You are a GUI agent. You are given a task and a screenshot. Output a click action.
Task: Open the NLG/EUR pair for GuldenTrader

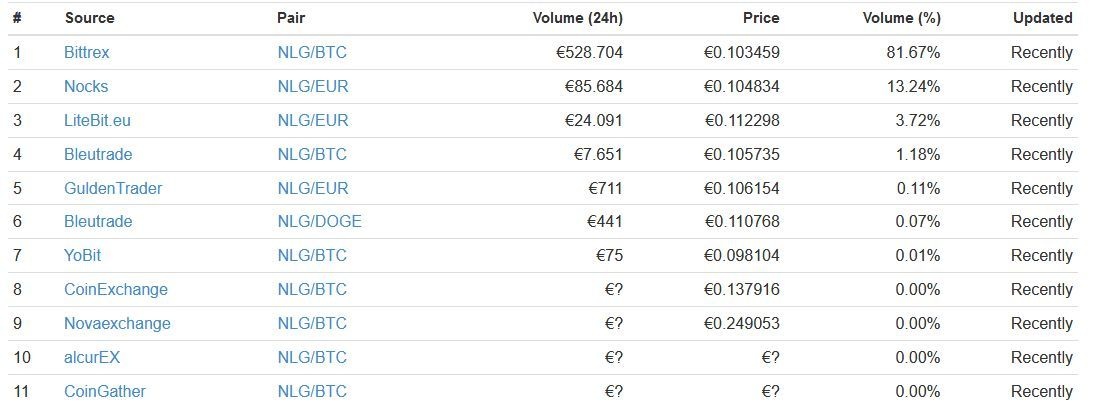tap(313, 188)
